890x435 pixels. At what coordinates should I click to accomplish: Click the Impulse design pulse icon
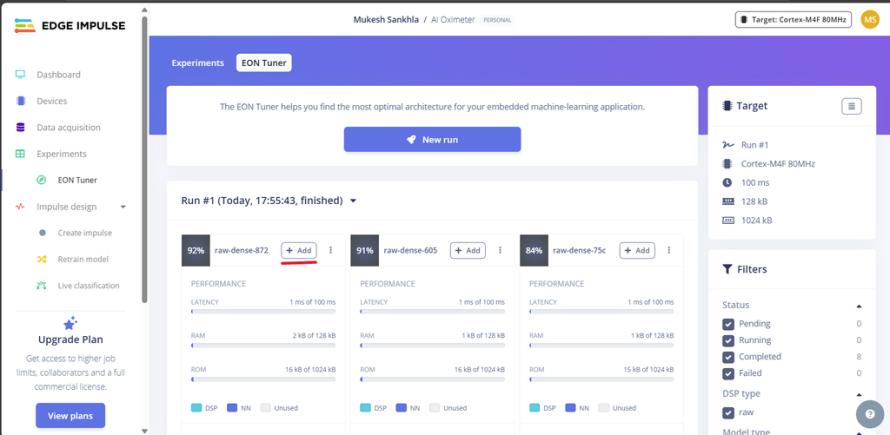click(20, 207)
